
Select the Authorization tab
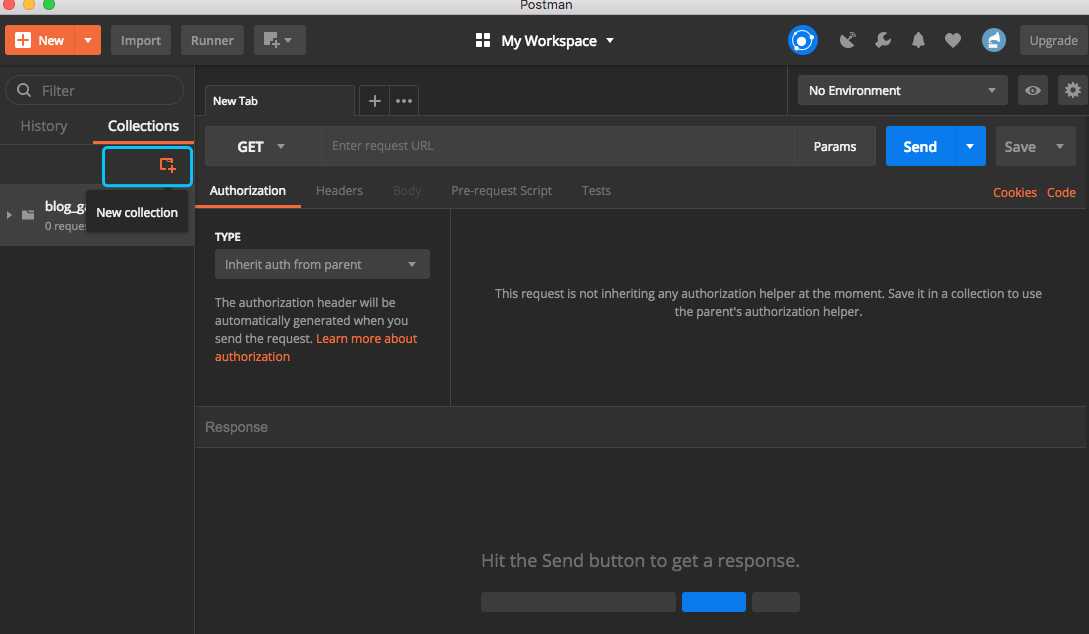tap(247, 190)
